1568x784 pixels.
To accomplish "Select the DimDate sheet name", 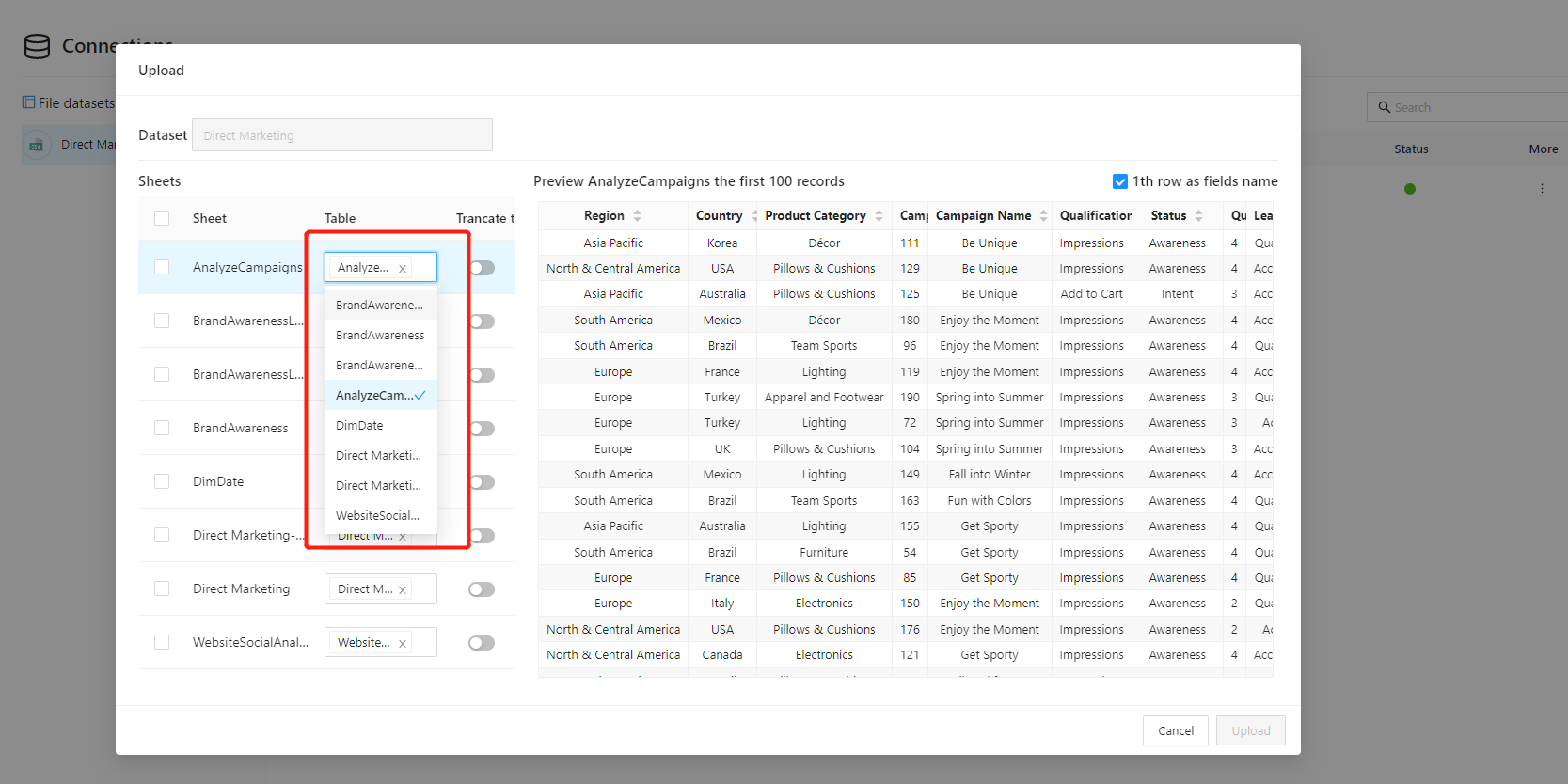I will (218, 481).
